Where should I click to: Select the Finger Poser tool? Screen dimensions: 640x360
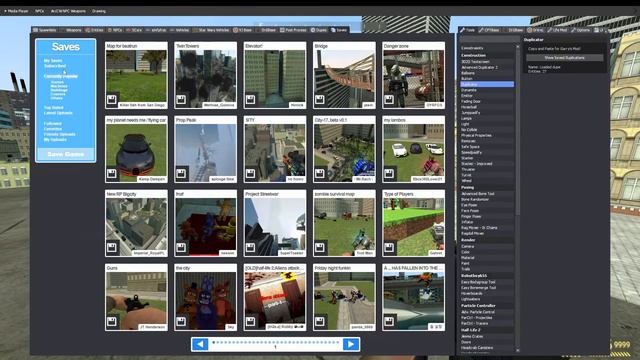tap(487, 216)
